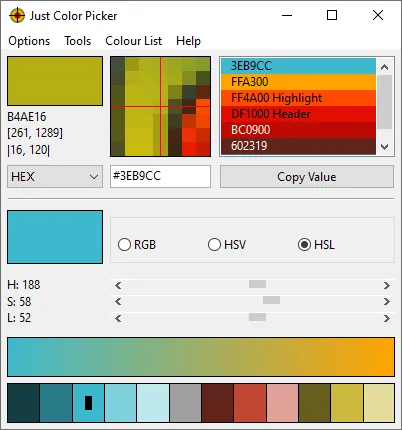Click the L slider right arrow
The height and width of the screenshot is (430, 402).
click(387, 318)
